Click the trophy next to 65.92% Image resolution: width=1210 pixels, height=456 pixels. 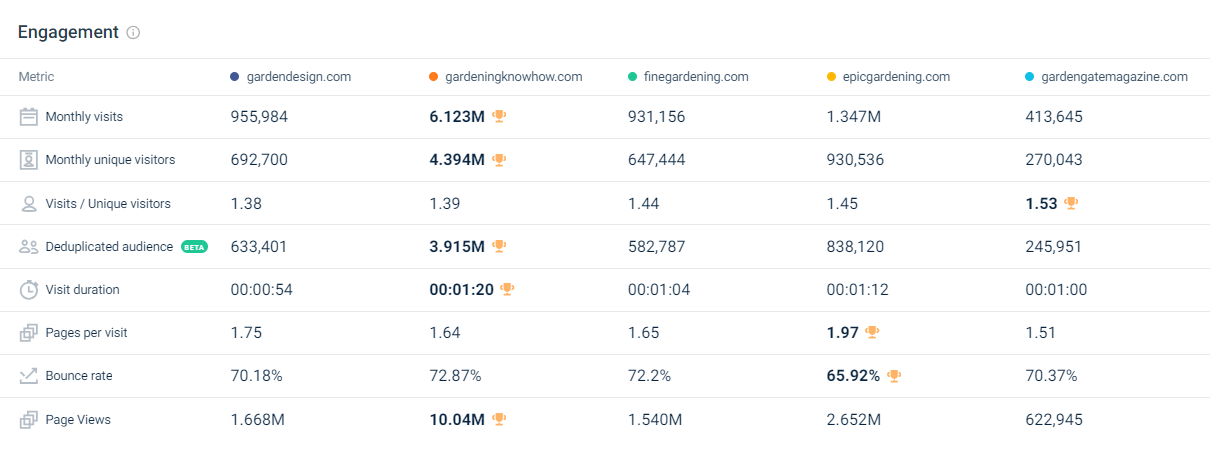[894, 376]
